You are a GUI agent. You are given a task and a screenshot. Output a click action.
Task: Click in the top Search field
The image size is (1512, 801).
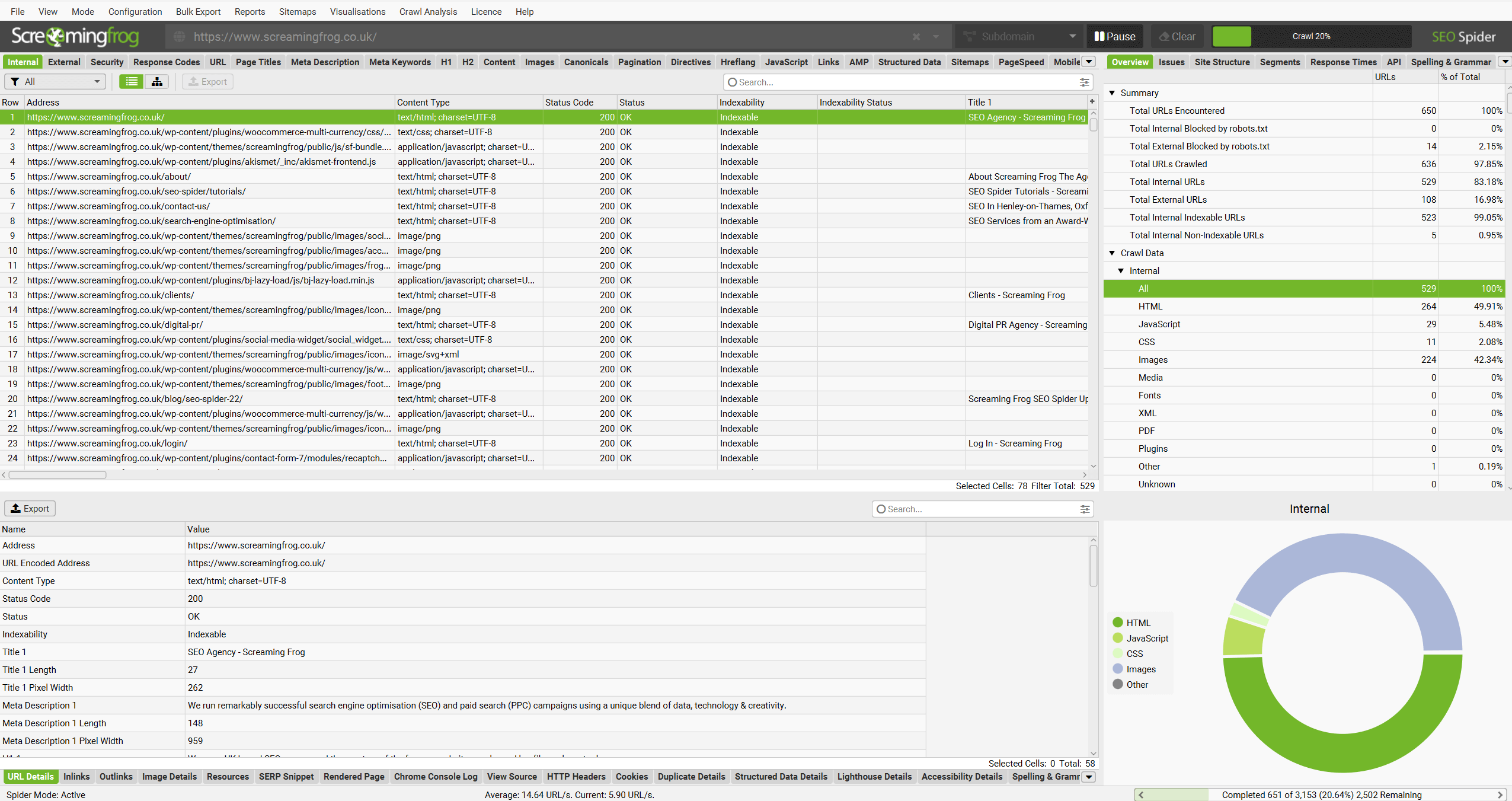coord(907,82)
